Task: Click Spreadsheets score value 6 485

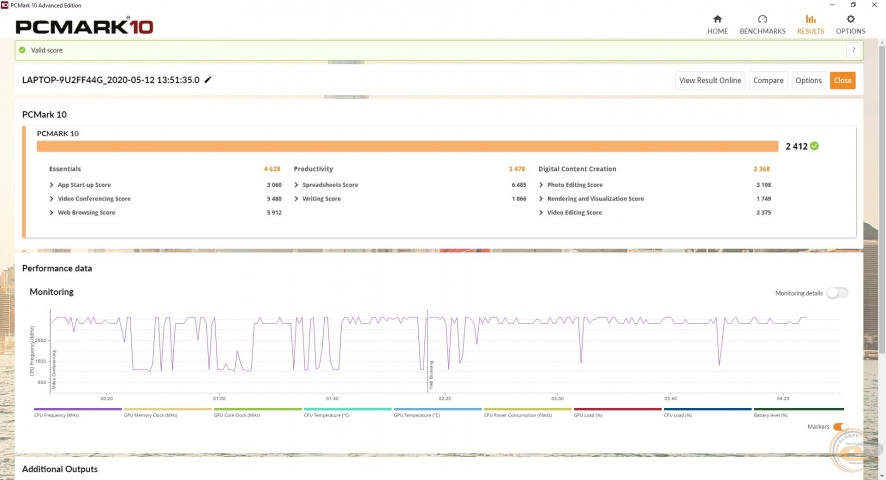Action: click(x=519, y=185)
